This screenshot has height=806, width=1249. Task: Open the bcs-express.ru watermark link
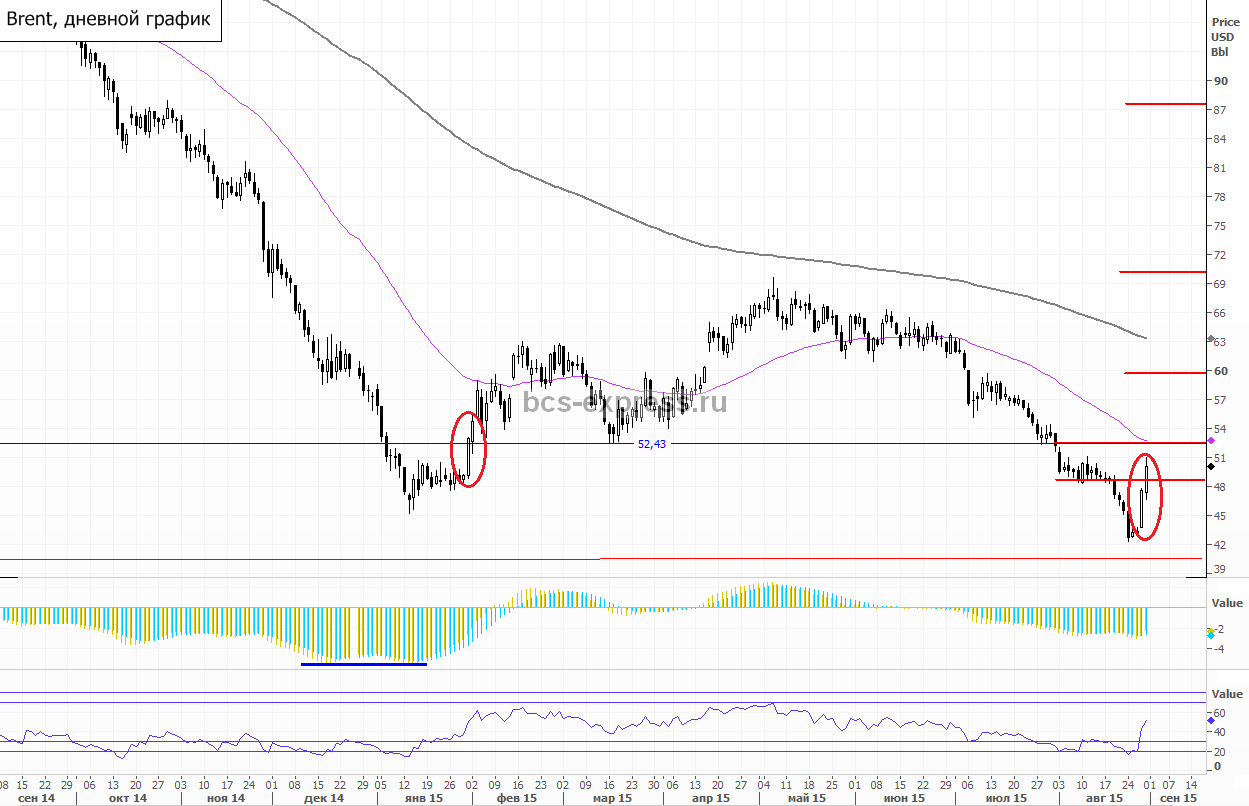624,402
